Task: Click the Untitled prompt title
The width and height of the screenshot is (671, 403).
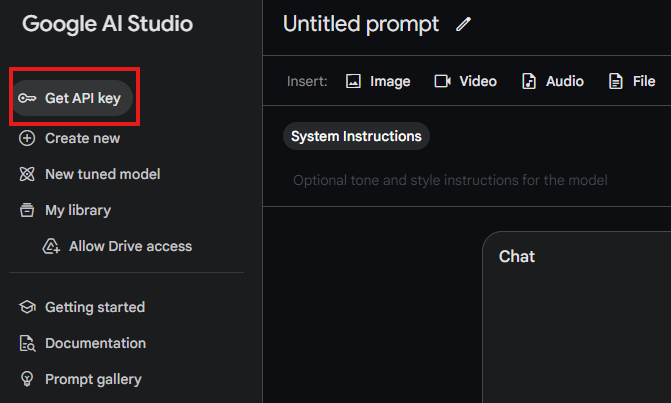Action: (361, 24)
